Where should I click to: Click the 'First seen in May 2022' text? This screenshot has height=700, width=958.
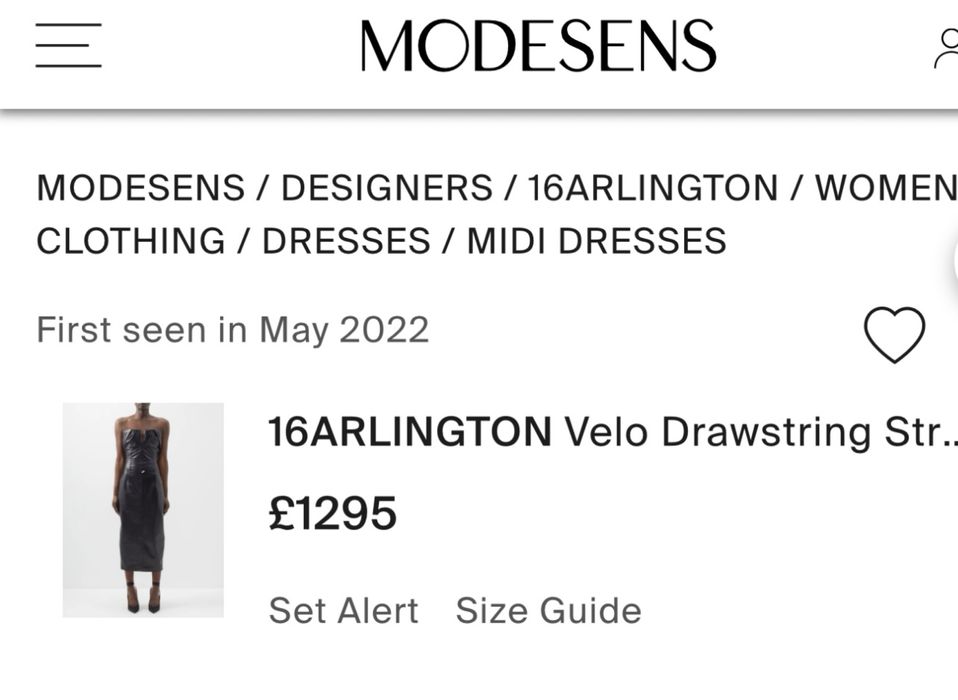click(x=232, y=329)
